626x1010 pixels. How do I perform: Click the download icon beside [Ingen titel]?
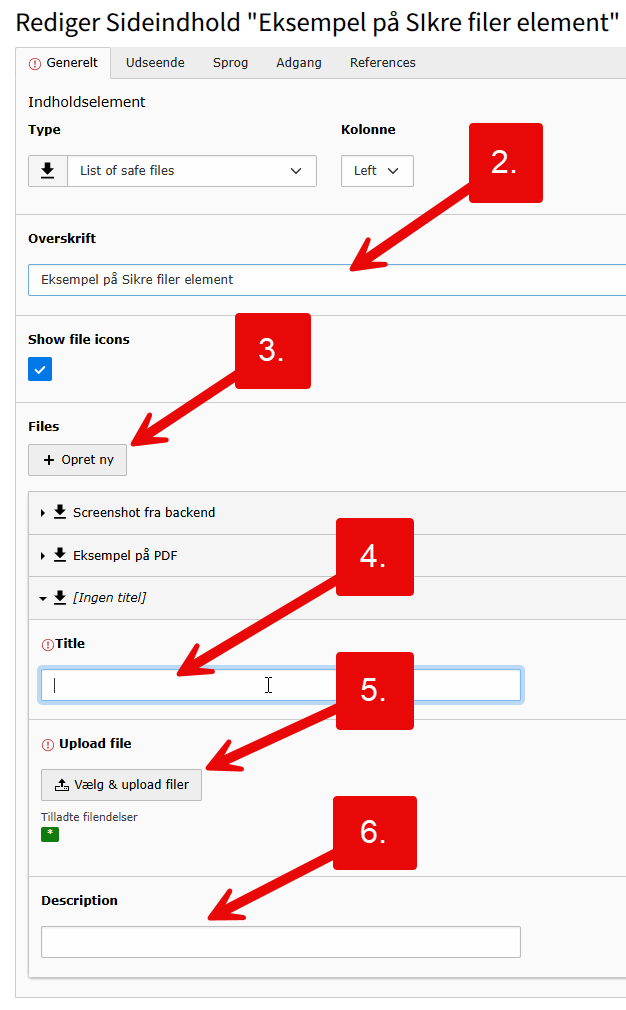coord(60,597)
